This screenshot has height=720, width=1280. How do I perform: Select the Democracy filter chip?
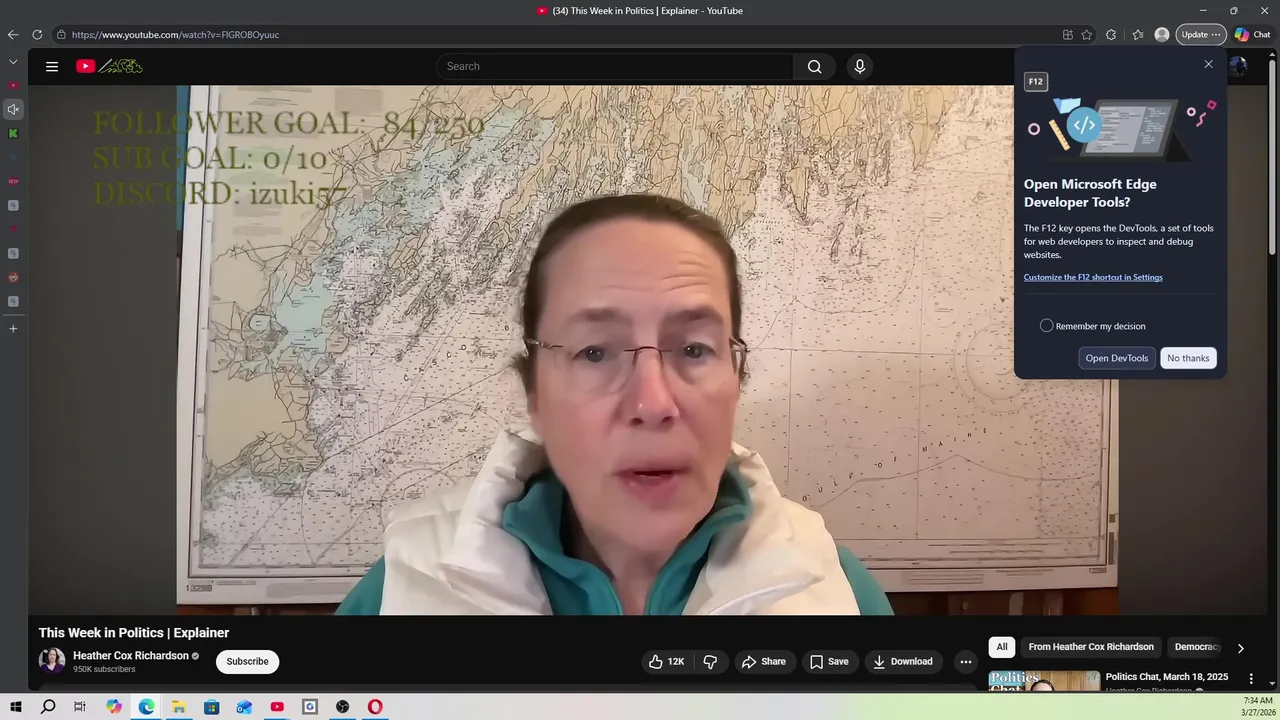click(x=1196, y=647)
